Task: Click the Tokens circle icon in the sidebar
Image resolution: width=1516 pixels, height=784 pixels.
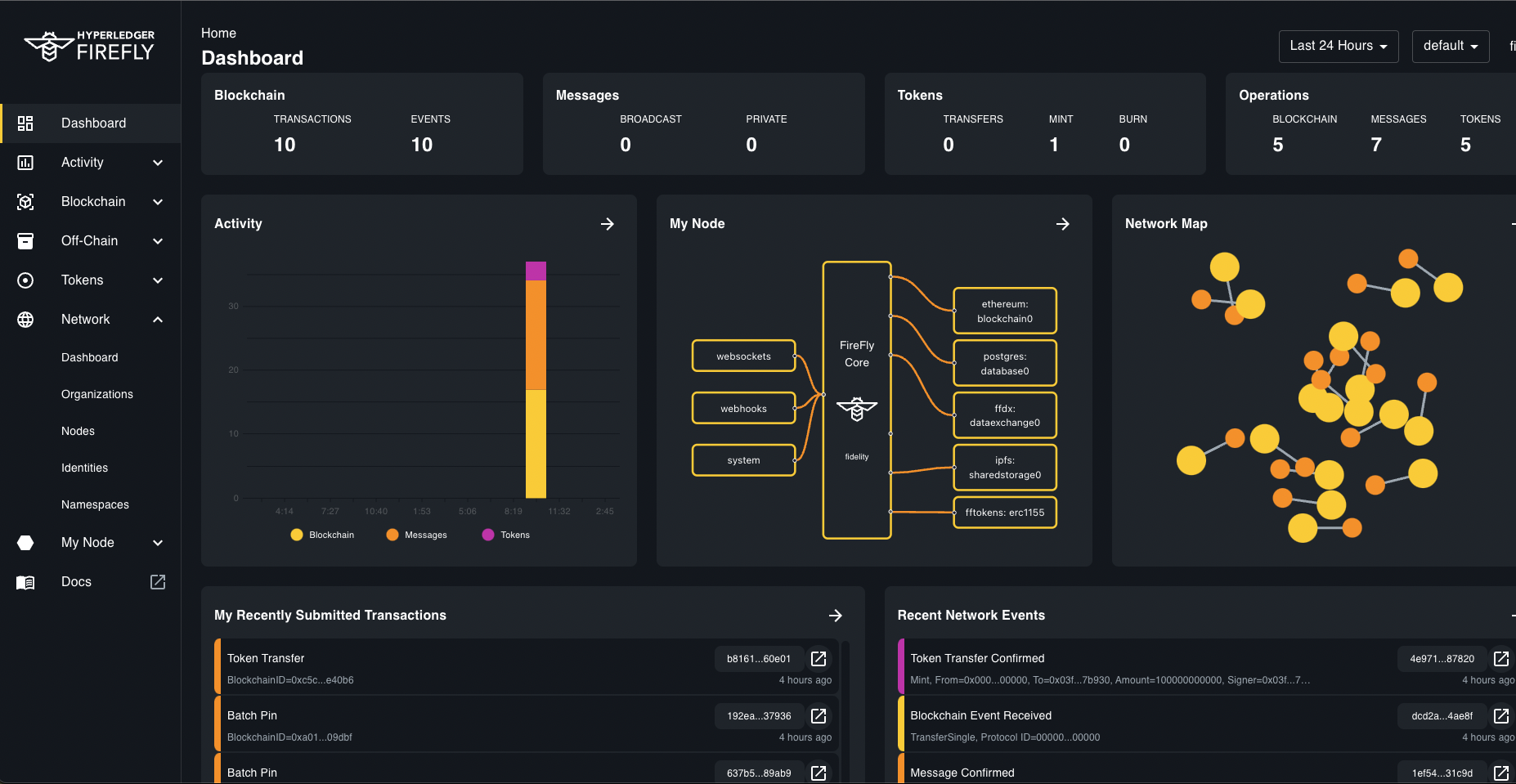Action: pyautogui.click(x=25, y=280)
